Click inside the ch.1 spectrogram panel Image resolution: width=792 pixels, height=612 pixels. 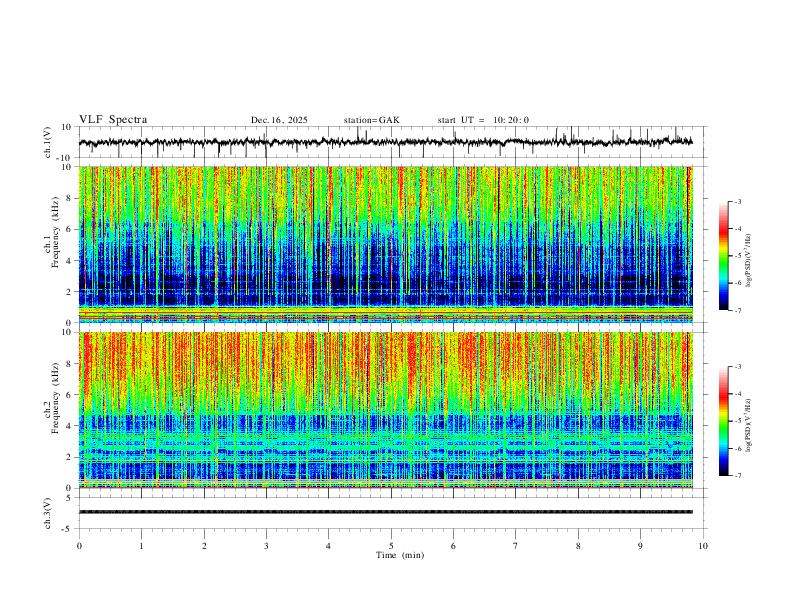pyautogui.click(x=386, y=244)
